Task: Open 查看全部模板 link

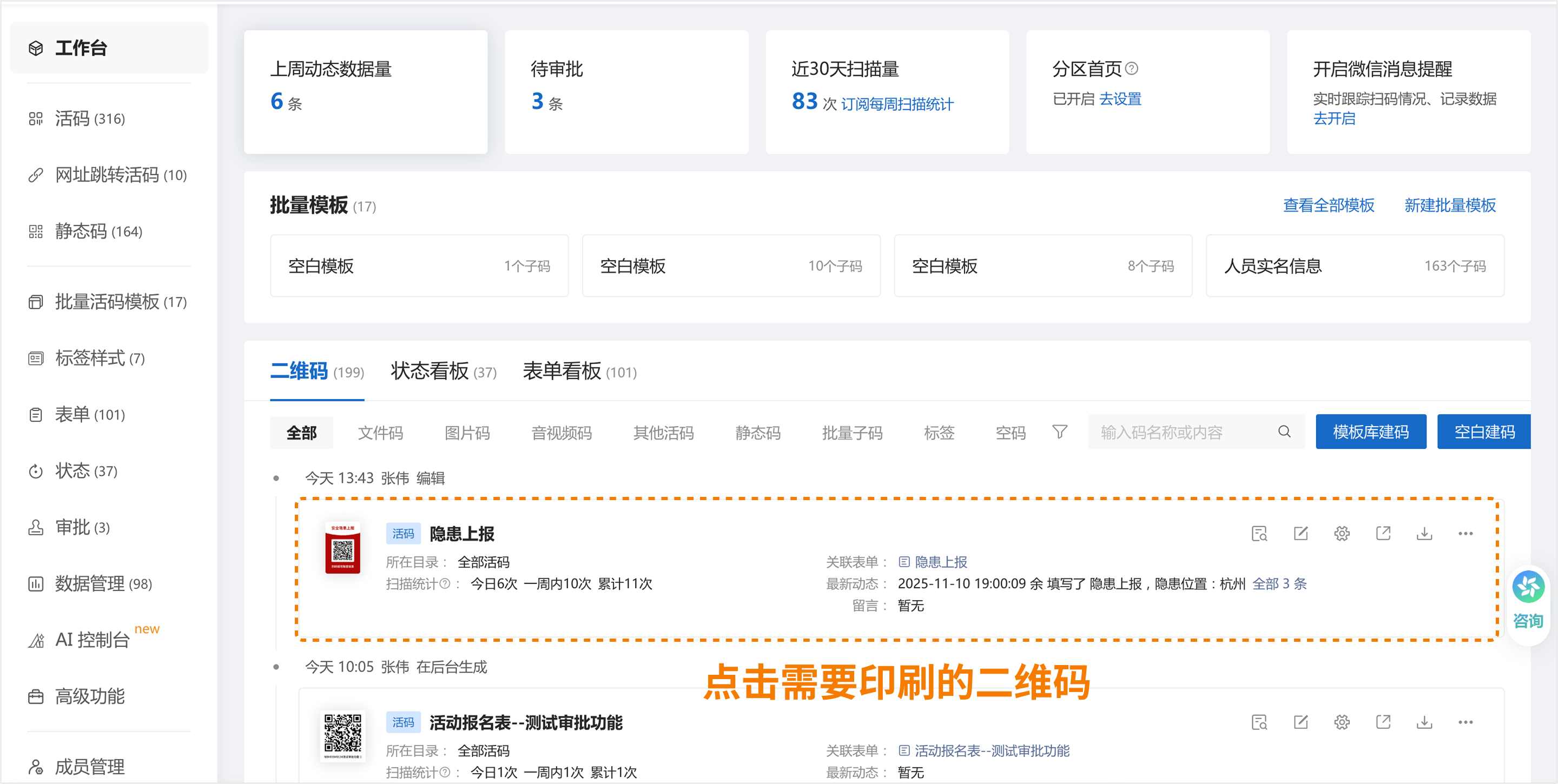Action: point(1328,205)
